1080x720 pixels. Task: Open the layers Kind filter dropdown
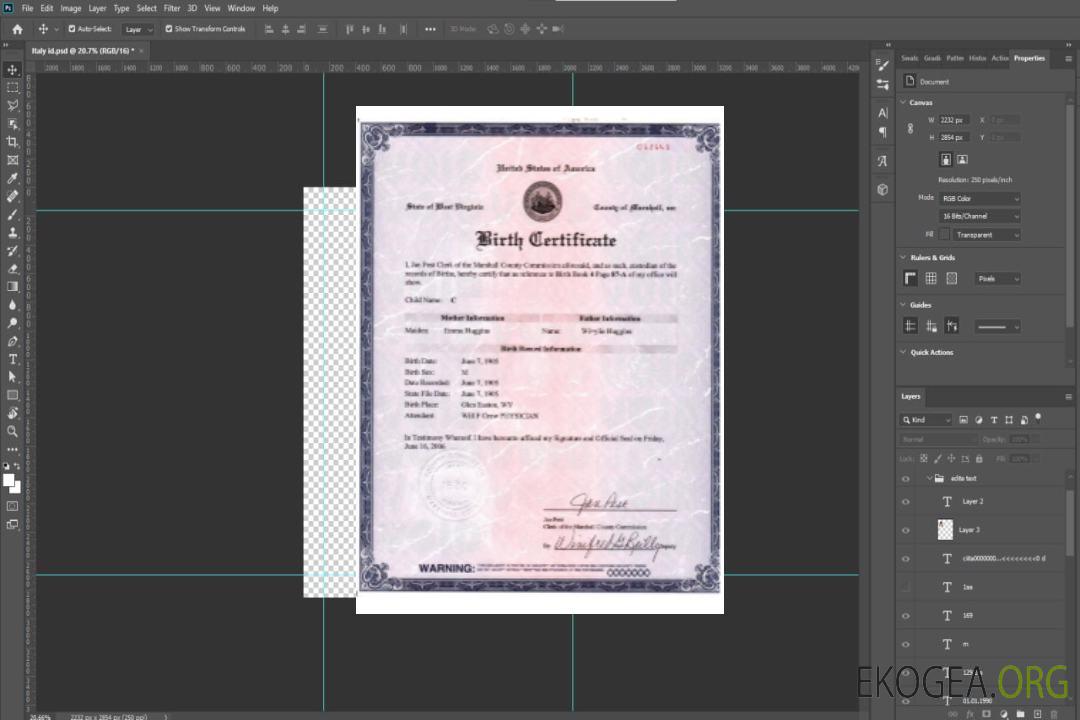click(x=926, y=420)
